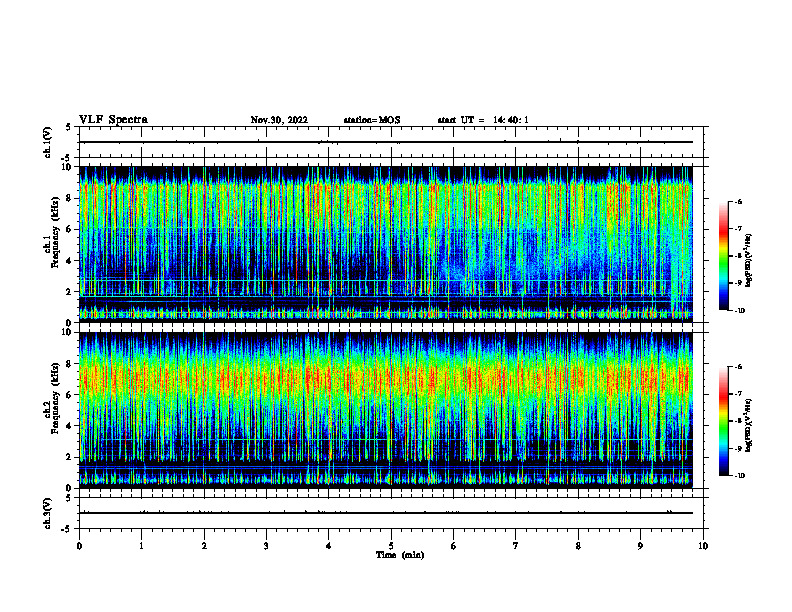
Task: Click the "2" kHz tick of ch.2 panel
Action: (69, 457)
